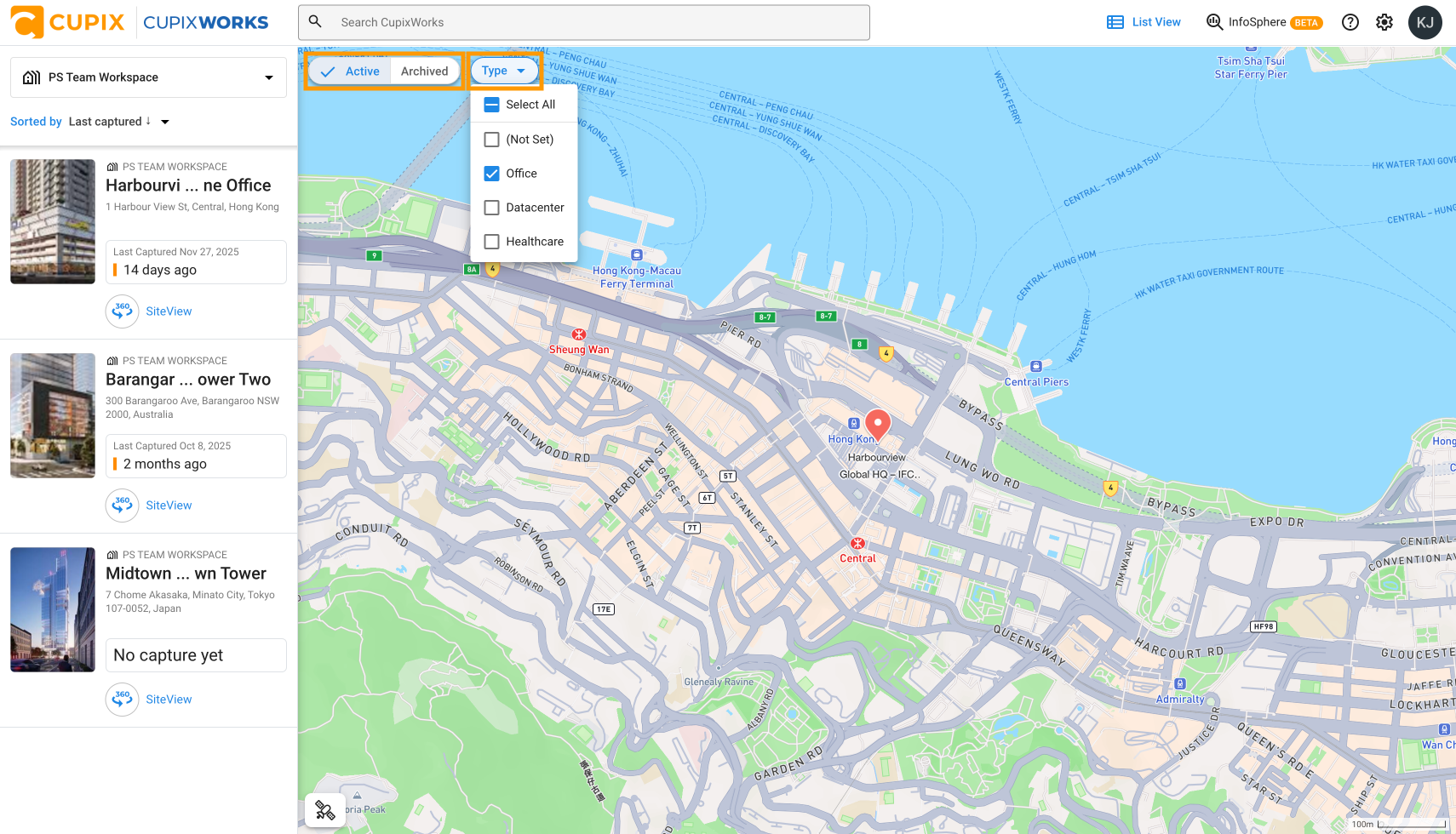Click the Cupix logo icon
The height and width of the screenshot is (834, 1456).
(26, 22)
